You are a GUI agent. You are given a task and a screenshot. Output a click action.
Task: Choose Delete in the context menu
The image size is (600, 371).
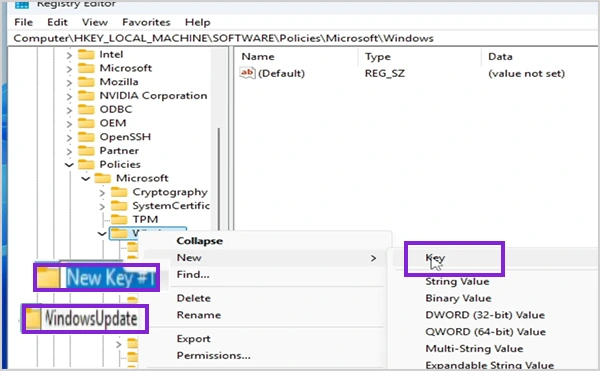(x=194, y=298)
